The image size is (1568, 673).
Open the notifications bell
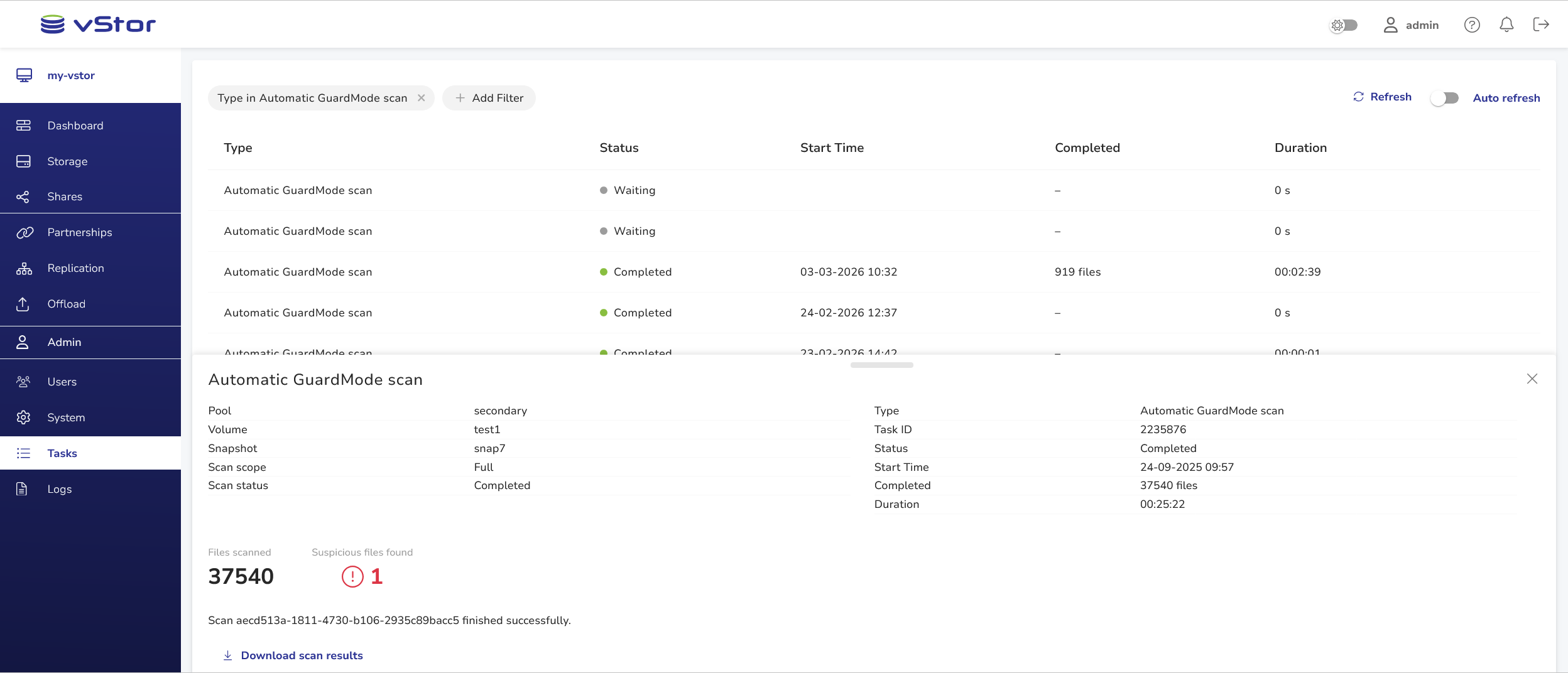1506,25
